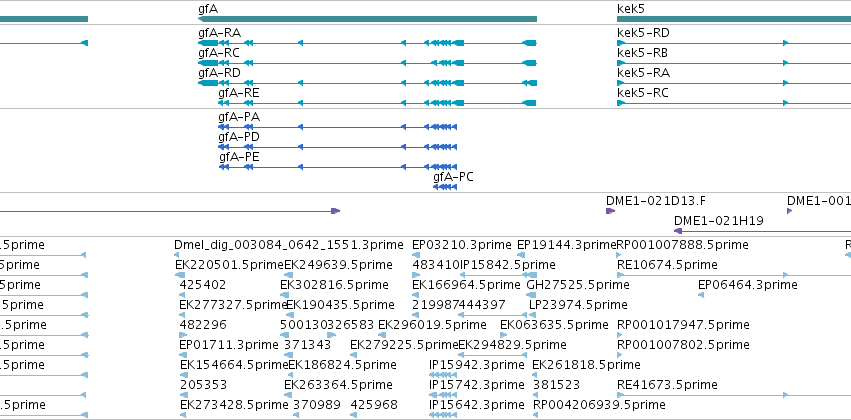Screen dimensions: 851x420
Task: Open RP004206939.5prime
Action: (x=599, y=405)
